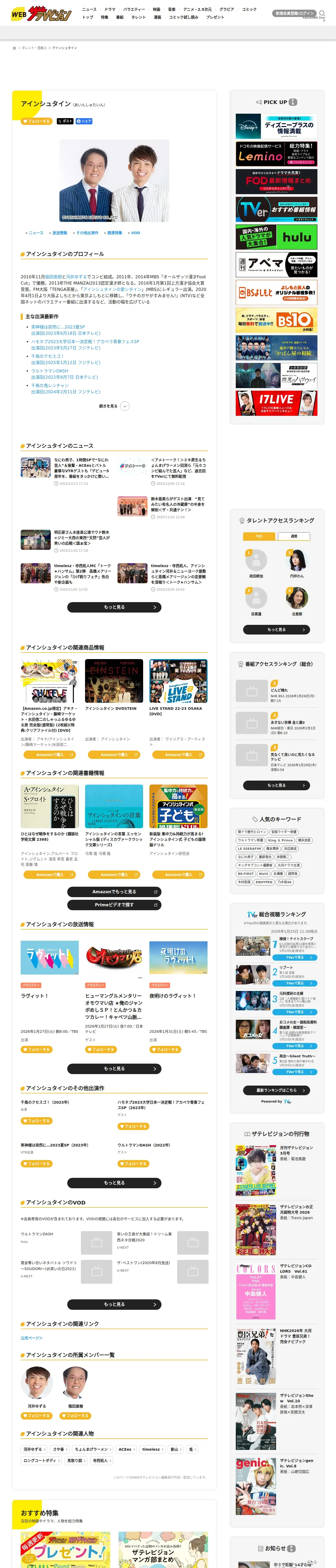
Task: Open rank 4 北香那 talent avatar
Action: tap(297, 598)
